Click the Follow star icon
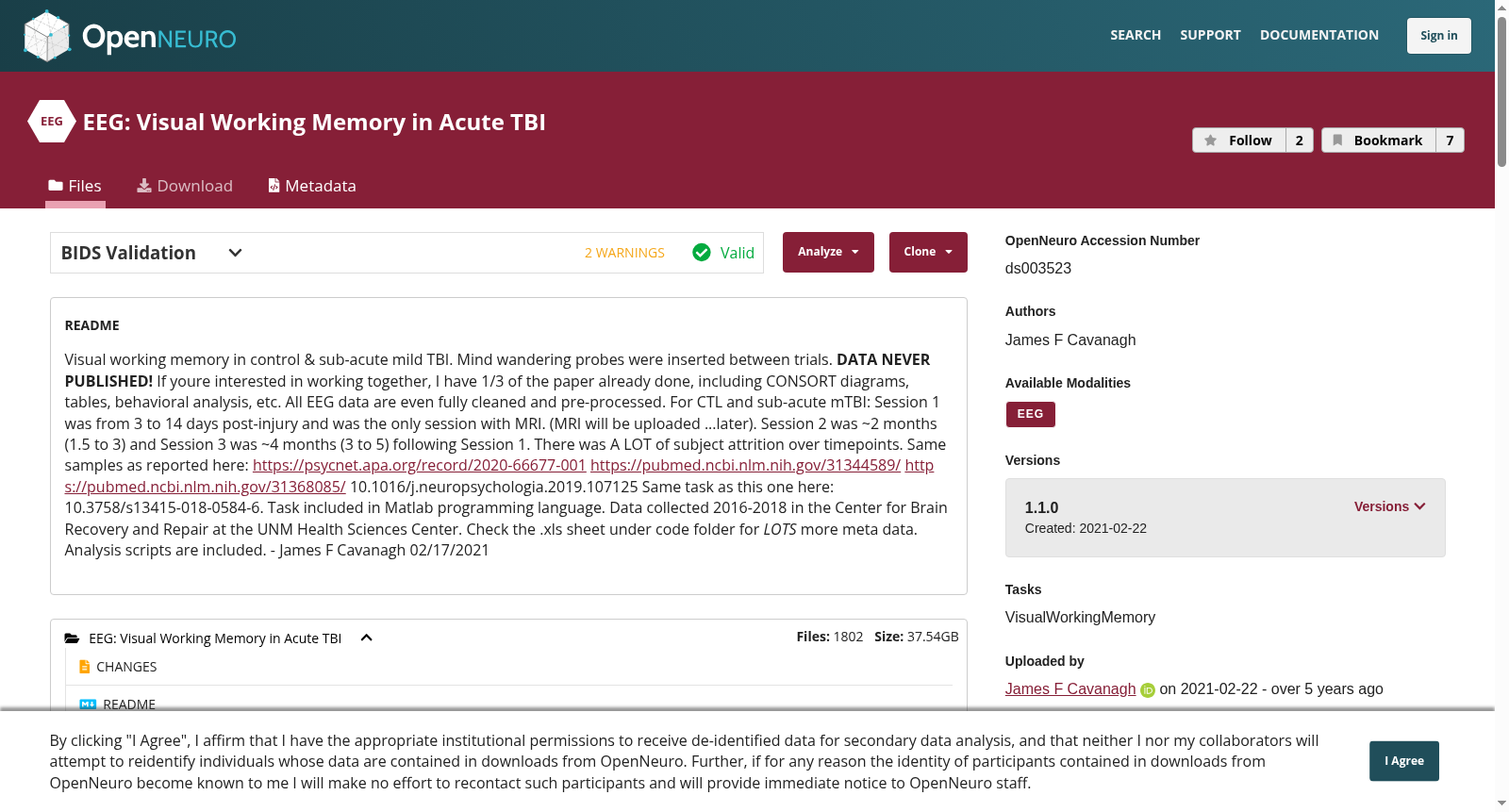This screenshot has height=812, width=1509. [x=1211, y=141]
